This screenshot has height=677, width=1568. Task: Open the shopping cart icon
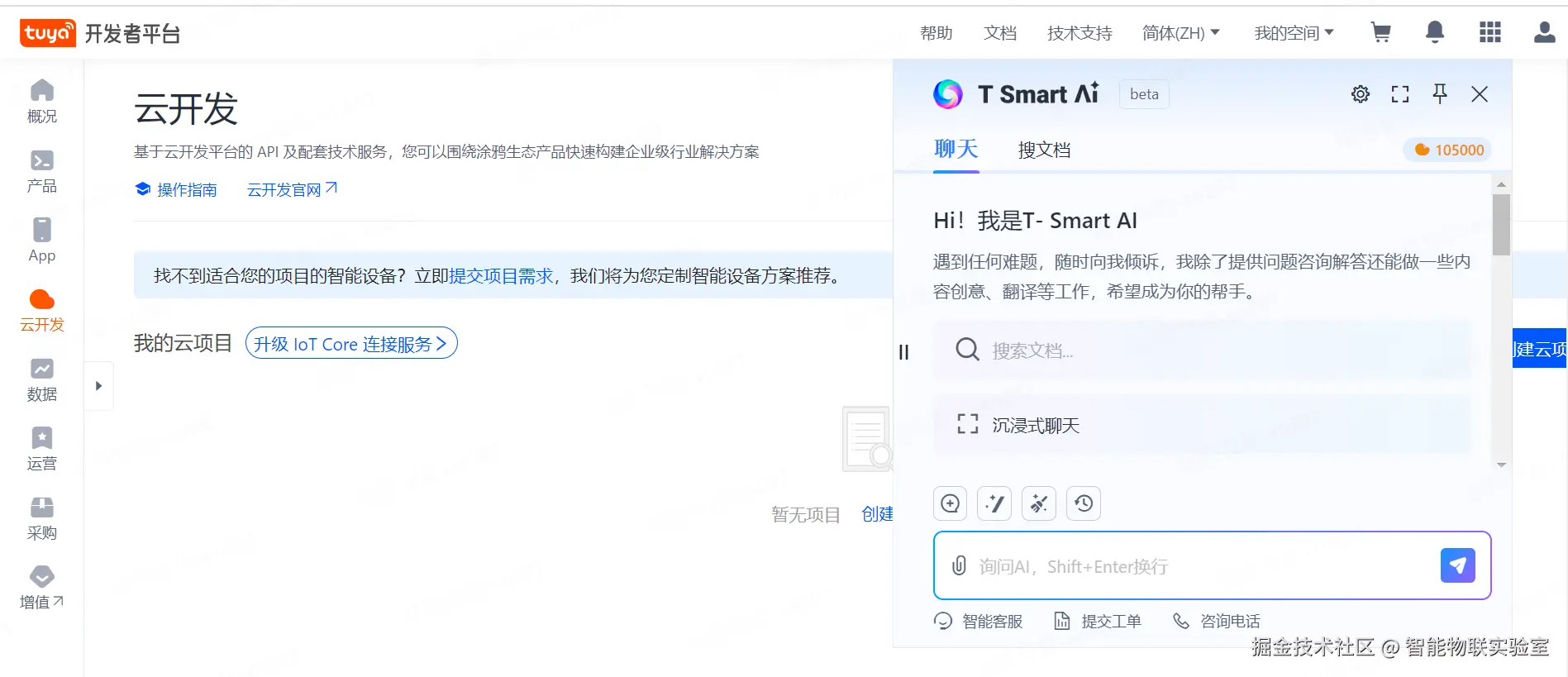pos(1380,32)
